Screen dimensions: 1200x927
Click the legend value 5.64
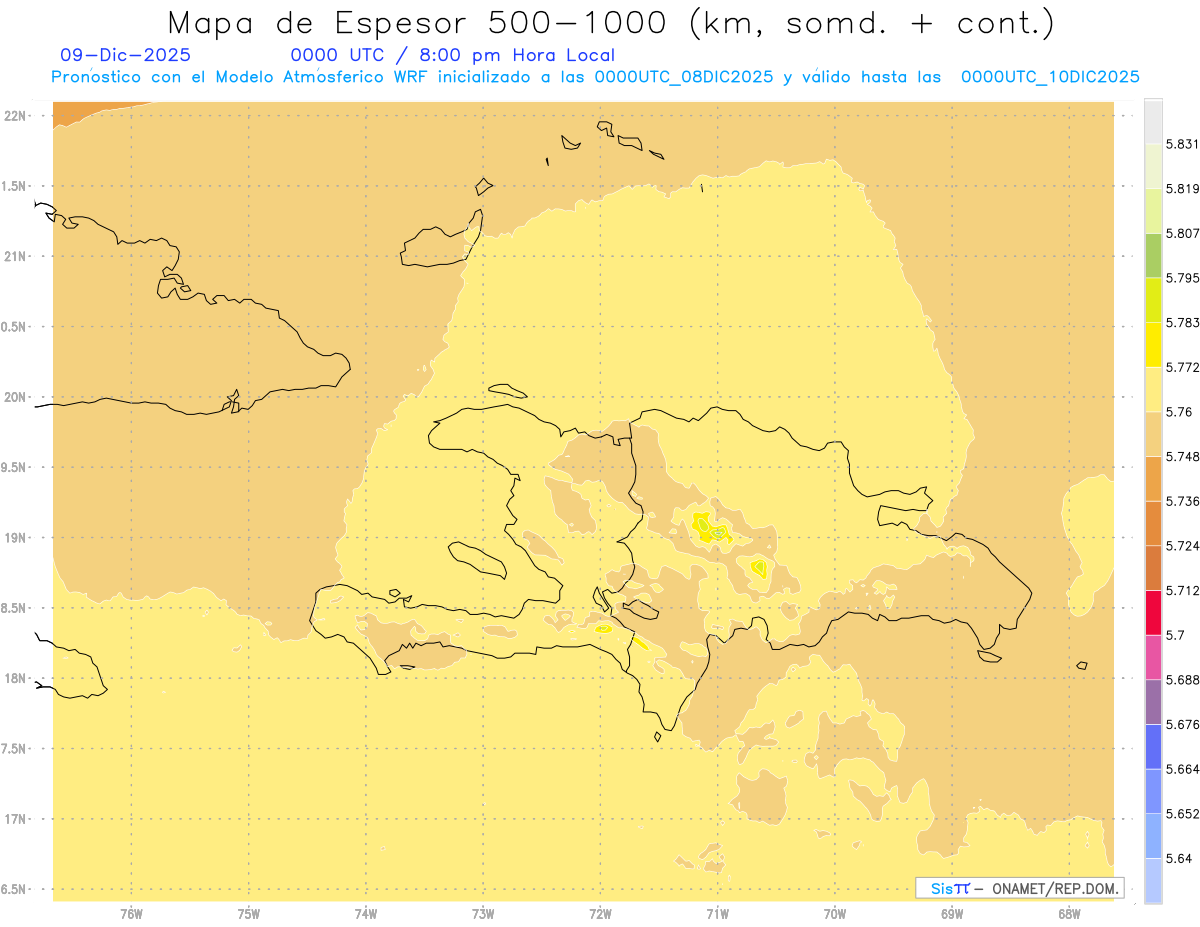(1179, 858)
